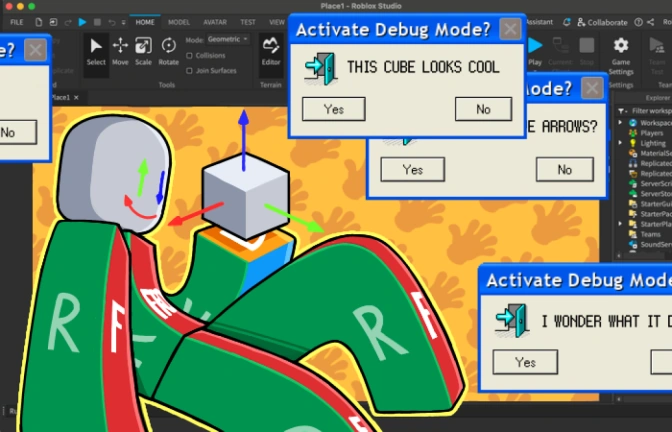Expand the StarterPla node in Explorer
Image resolution: width=672 pixels, height=432 pixels.
pyautogui.click(x=620, y=224)
